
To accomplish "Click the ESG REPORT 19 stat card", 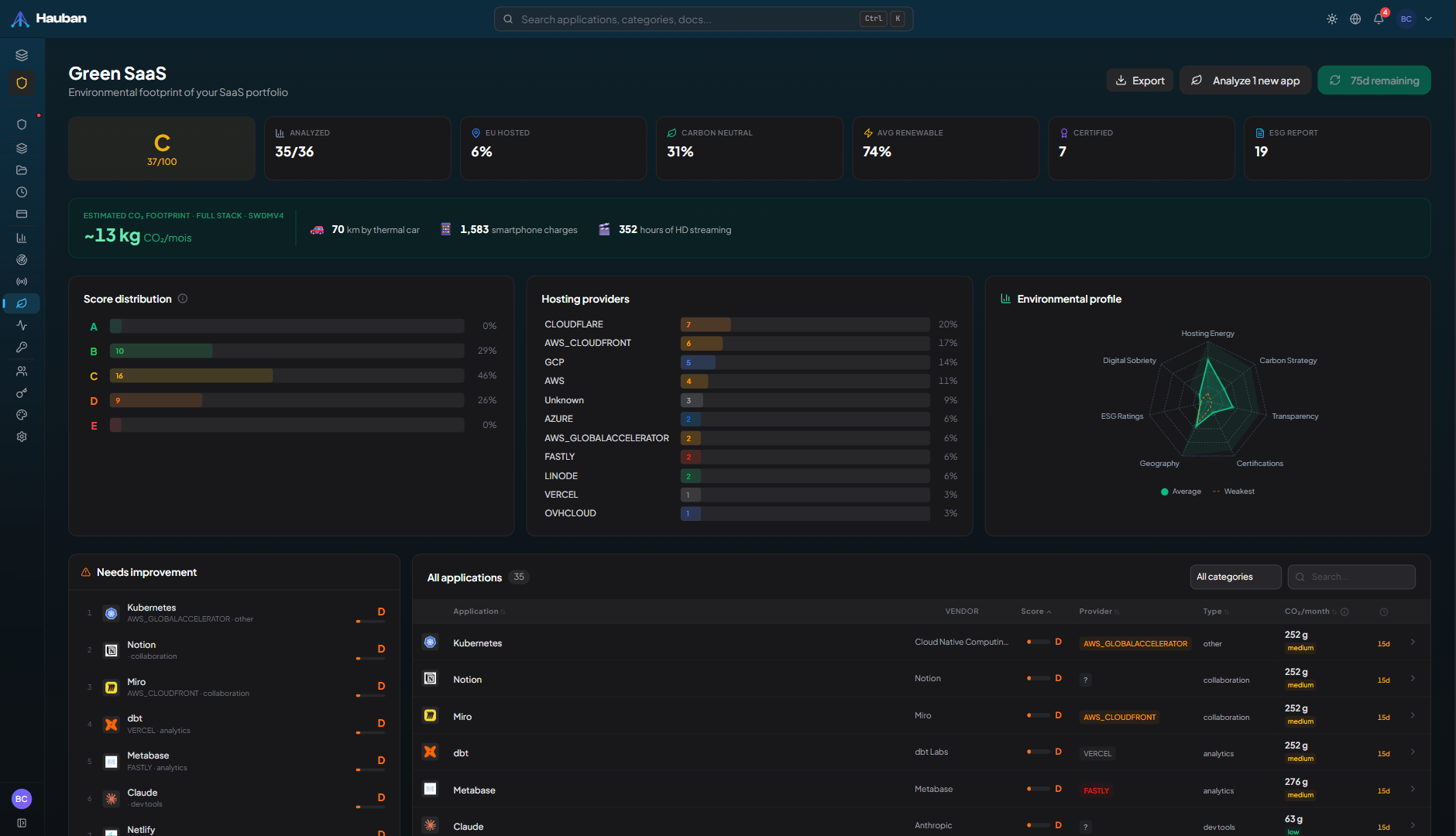I will point(1337,149).
